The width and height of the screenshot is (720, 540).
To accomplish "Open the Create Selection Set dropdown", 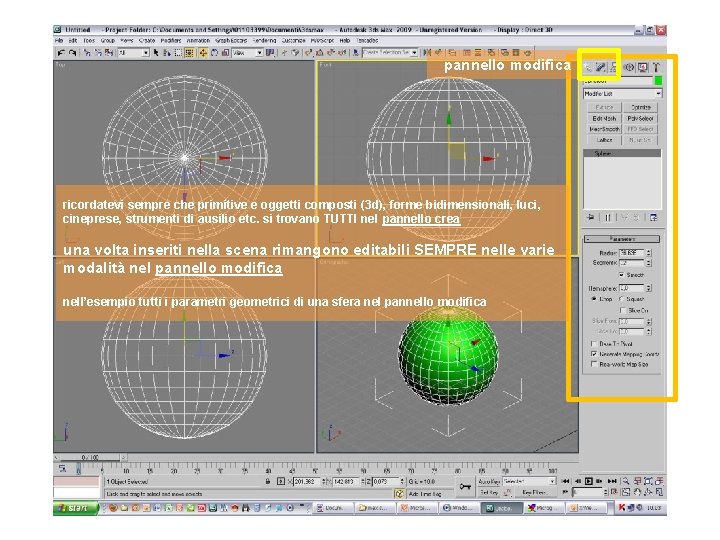I will 389,53.
